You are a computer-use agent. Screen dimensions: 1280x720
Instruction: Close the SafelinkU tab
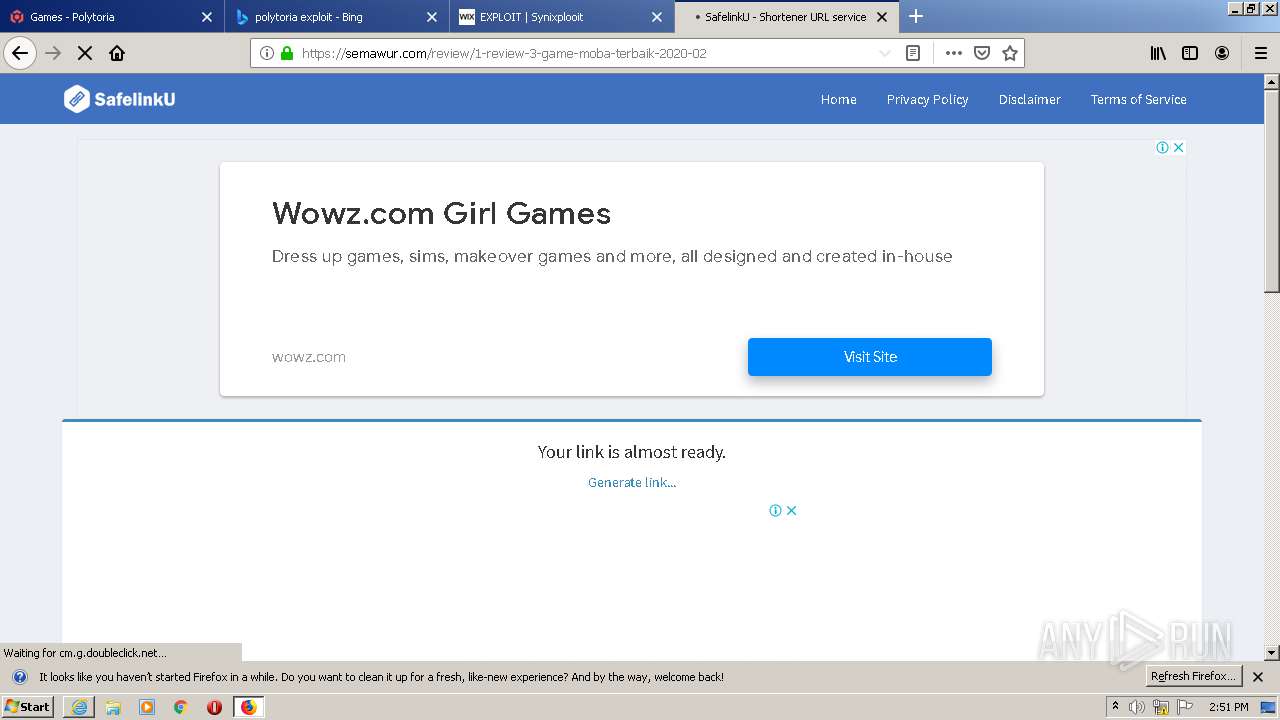pos(882,17)
